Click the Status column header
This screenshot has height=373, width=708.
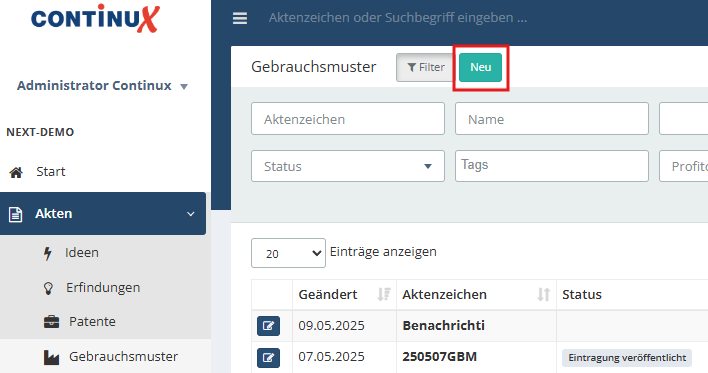coord(582,294)
